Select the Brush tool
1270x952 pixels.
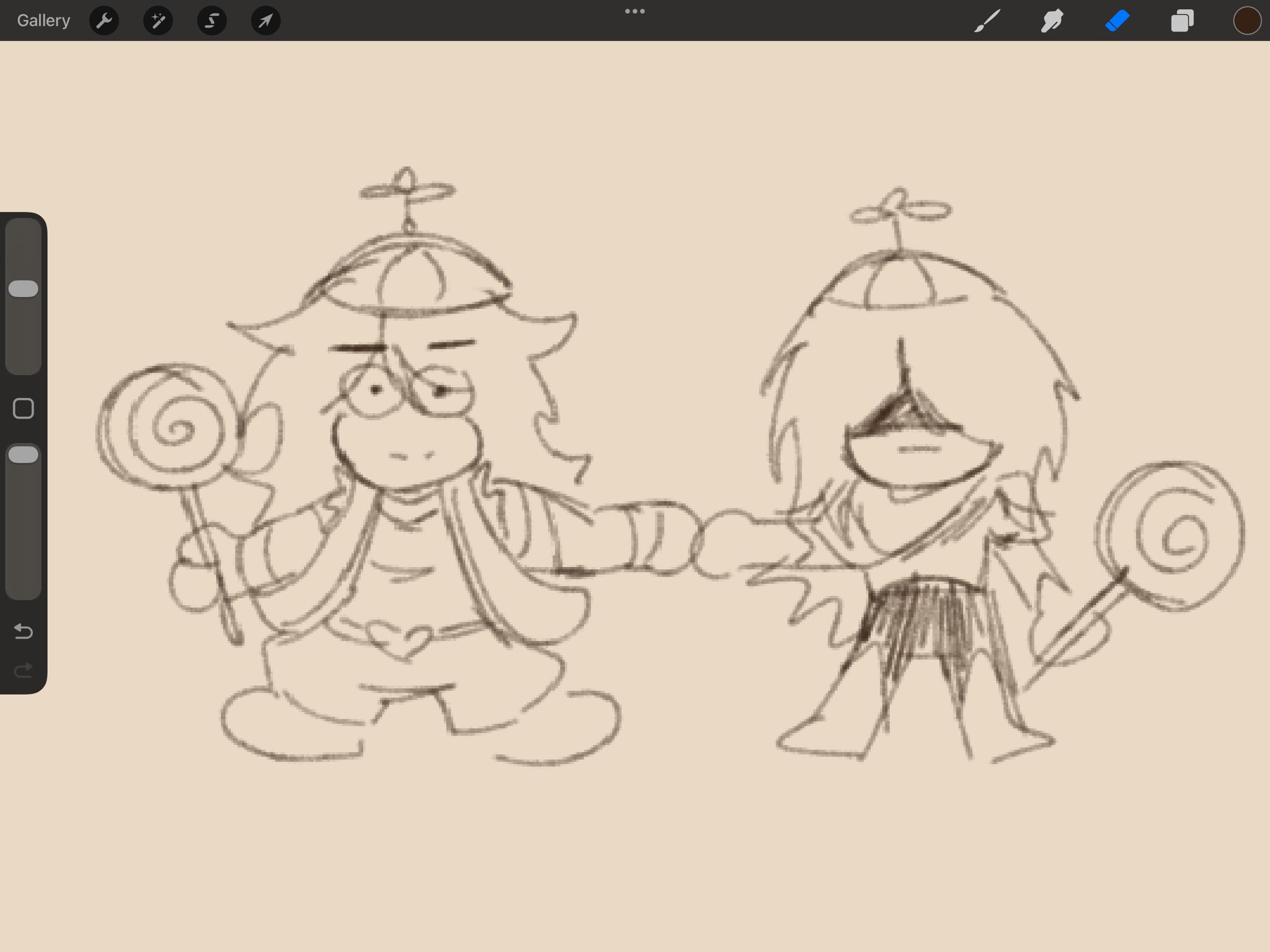(987, 20)
